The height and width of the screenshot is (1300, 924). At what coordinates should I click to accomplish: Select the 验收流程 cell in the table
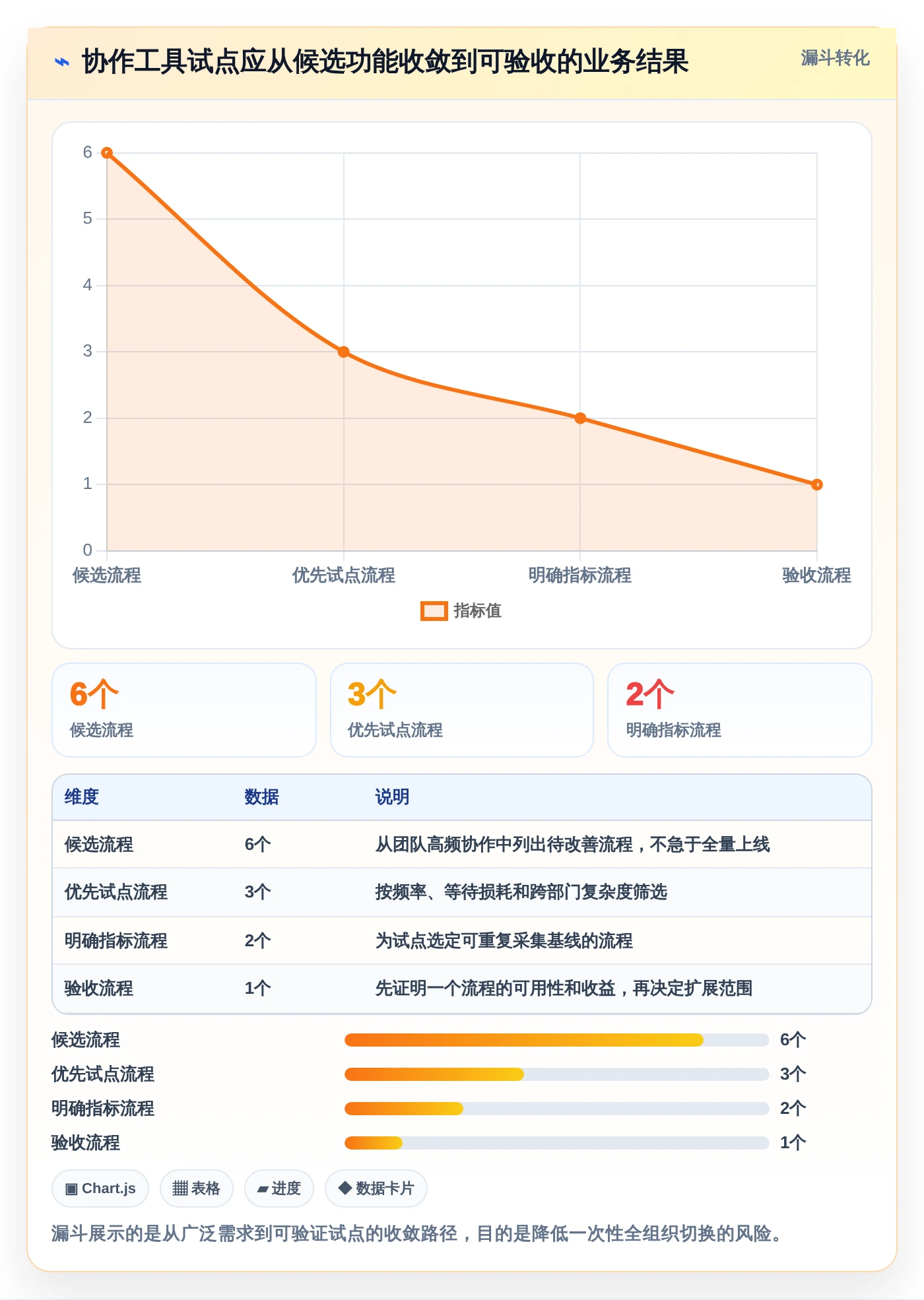tap(99, 989)
